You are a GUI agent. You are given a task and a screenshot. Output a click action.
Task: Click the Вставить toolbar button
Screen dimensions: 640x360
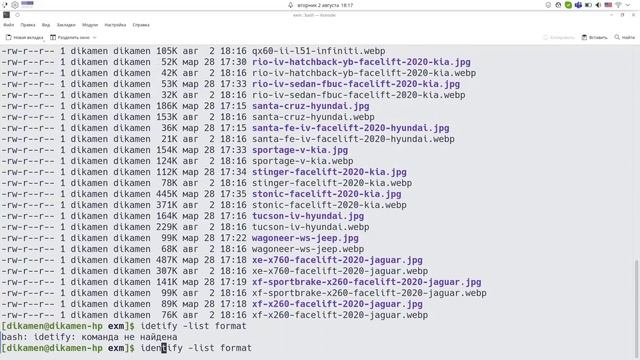tap(594, 38)
